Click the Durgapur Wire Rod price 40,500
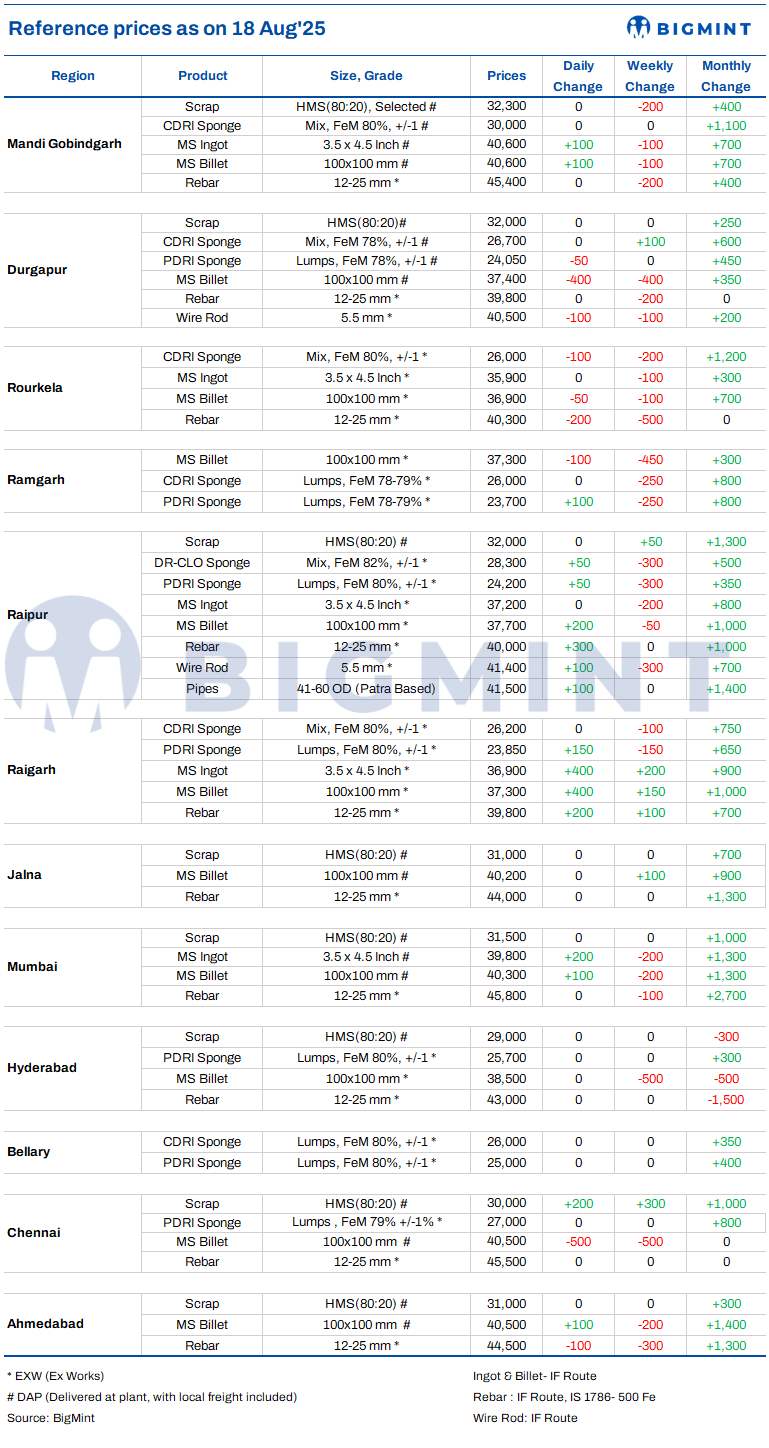769x1448 pixels. tap(507, 318)
